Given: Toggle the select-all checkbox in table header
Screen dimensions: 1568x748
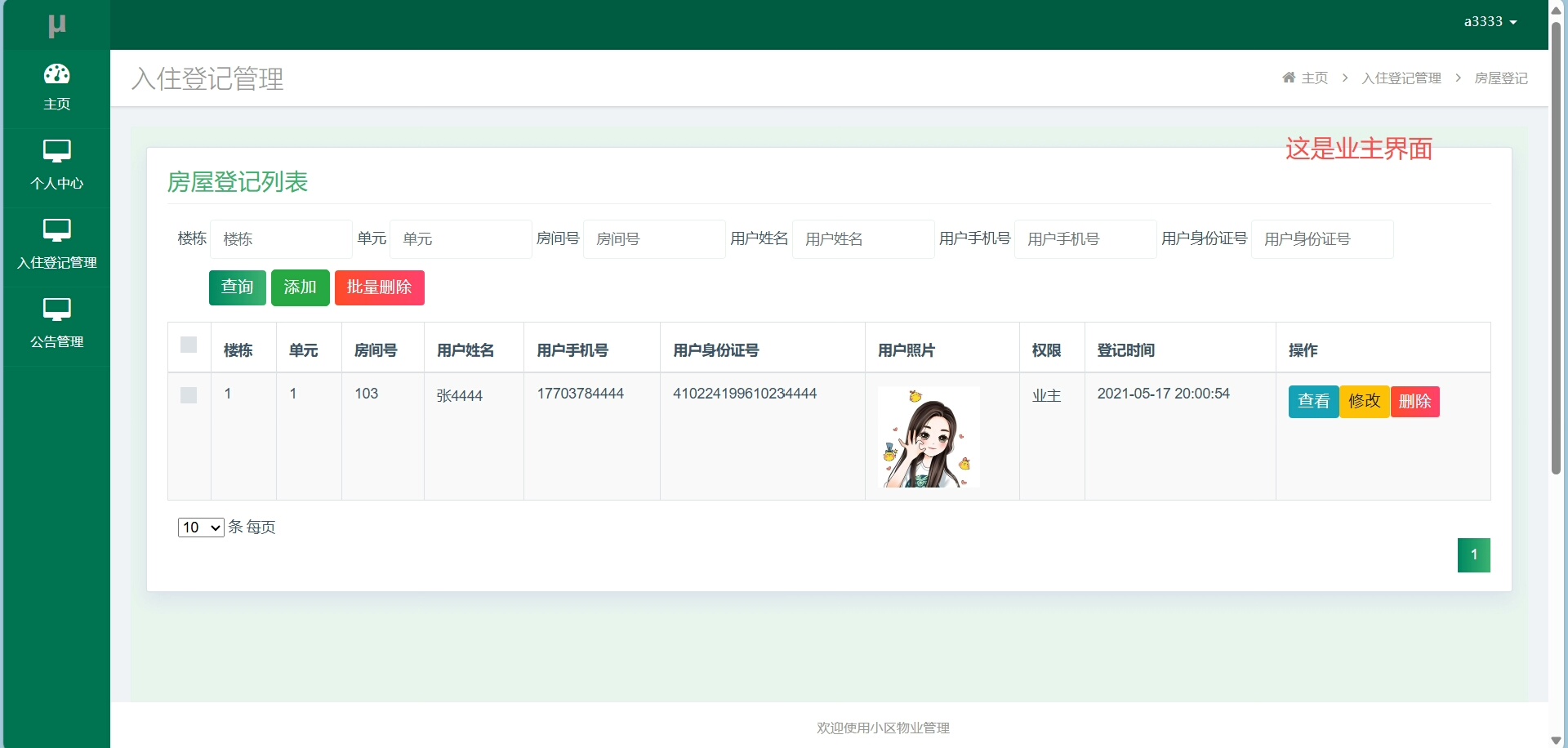Looking at the screenshot, I should click(189, 345).
